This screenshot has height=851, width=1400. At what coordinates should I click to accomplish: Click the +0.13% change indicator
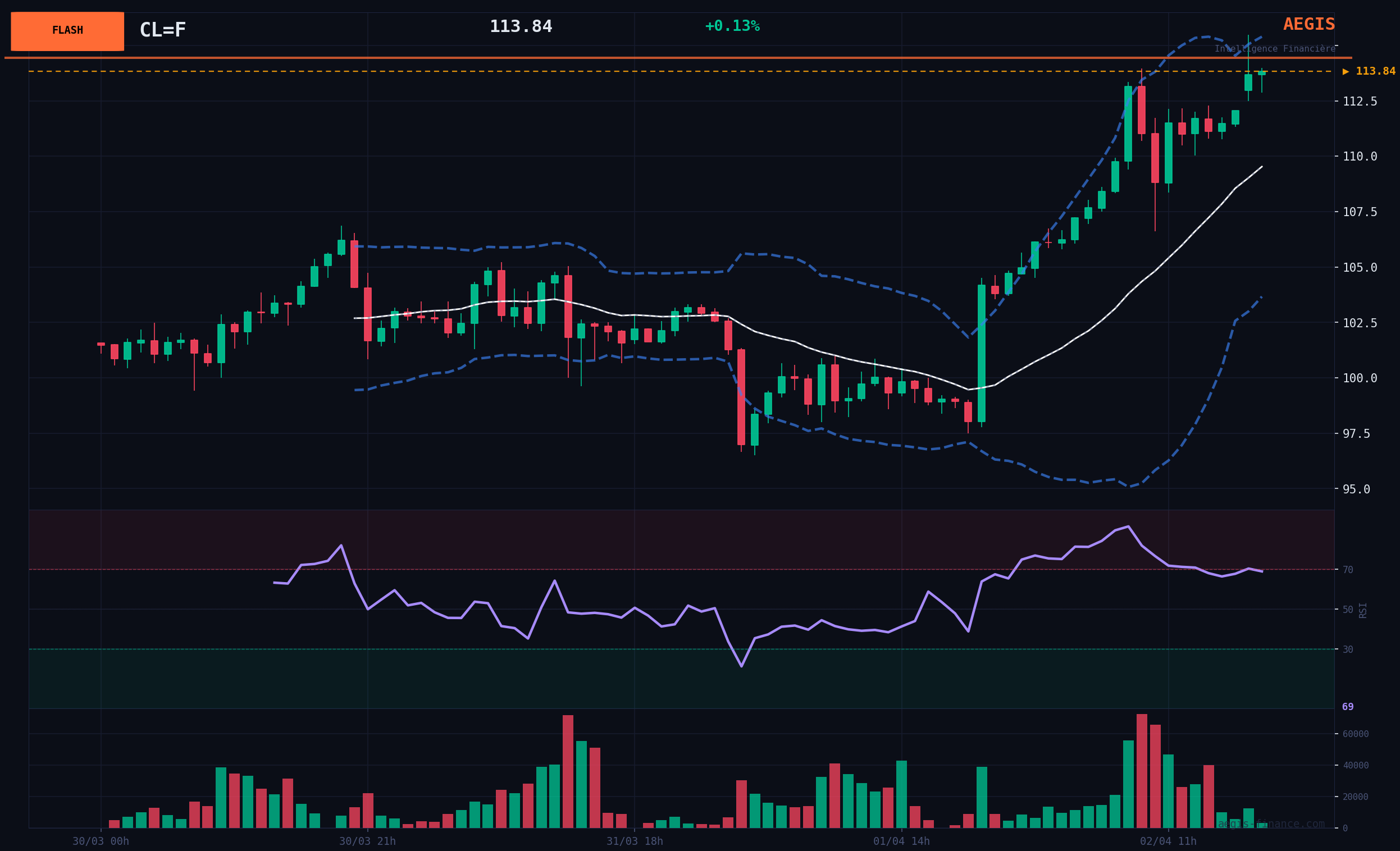click(x=732, y=26)
